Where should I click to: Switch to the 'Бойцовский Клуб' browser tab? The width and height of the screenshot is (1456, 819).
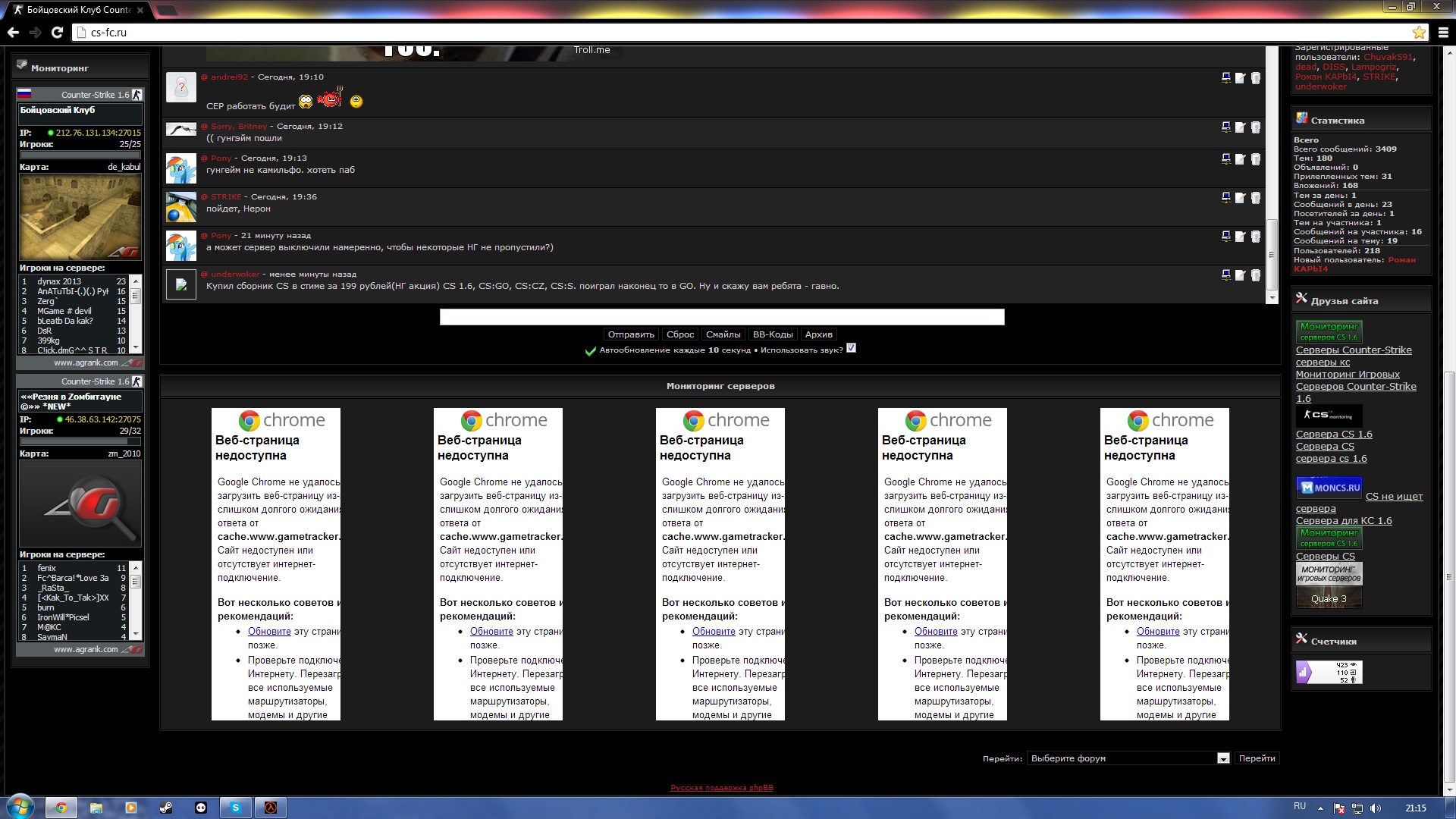click(x=79, y=10)
